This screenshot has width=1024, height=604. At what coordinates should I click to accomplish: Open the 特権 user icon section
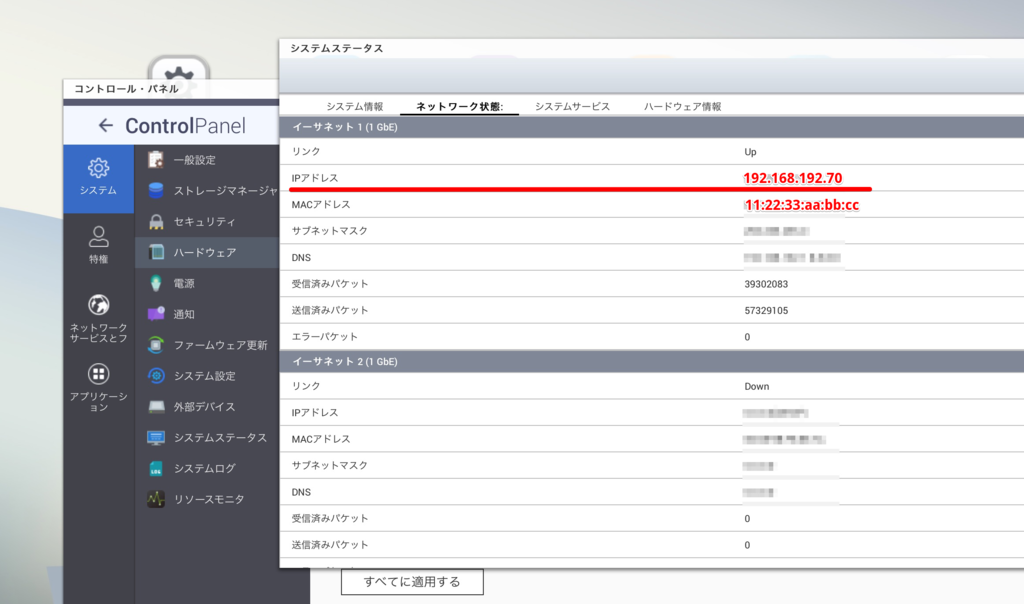99,236
